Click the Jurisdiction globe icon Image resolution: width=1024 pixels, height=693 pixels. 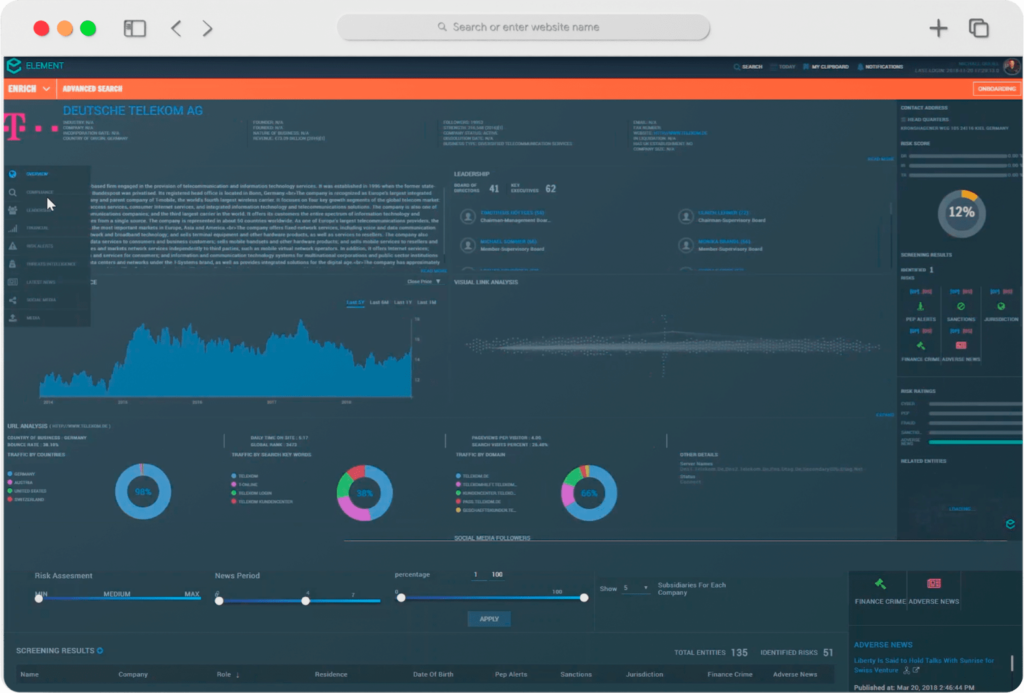1000,306
